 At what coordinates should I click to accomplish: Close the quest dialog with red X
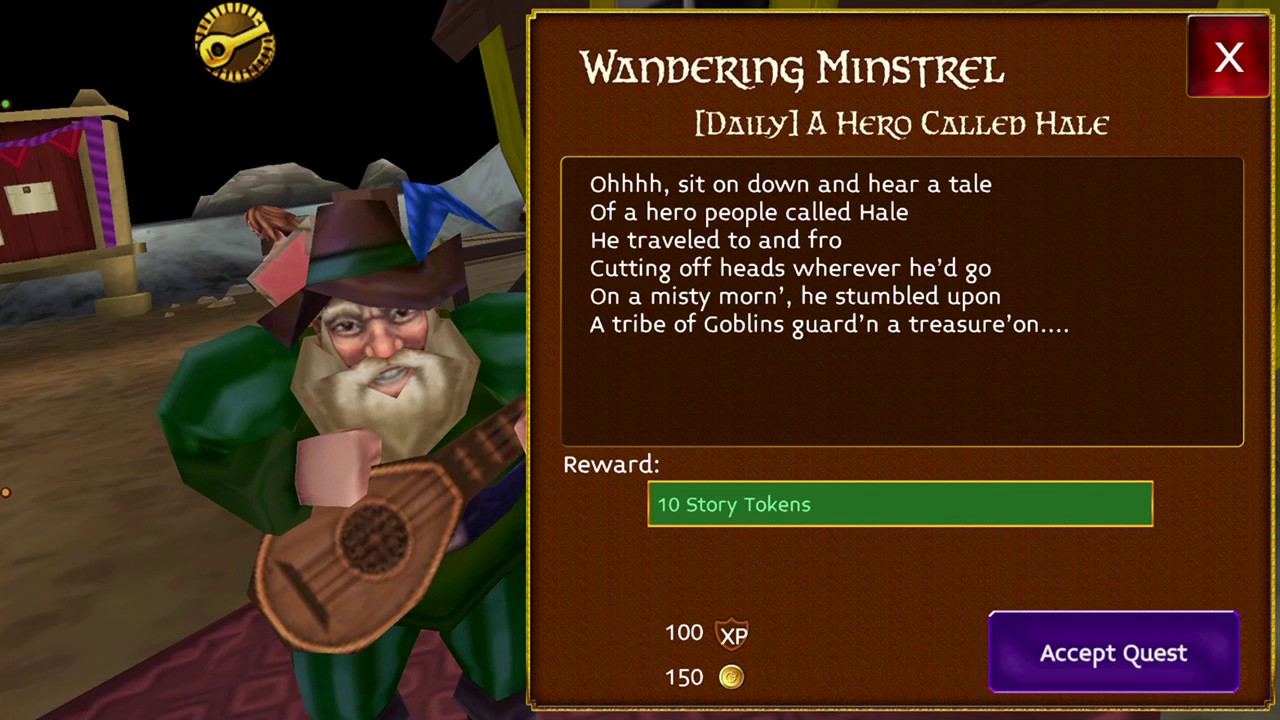coord(1229,57)
